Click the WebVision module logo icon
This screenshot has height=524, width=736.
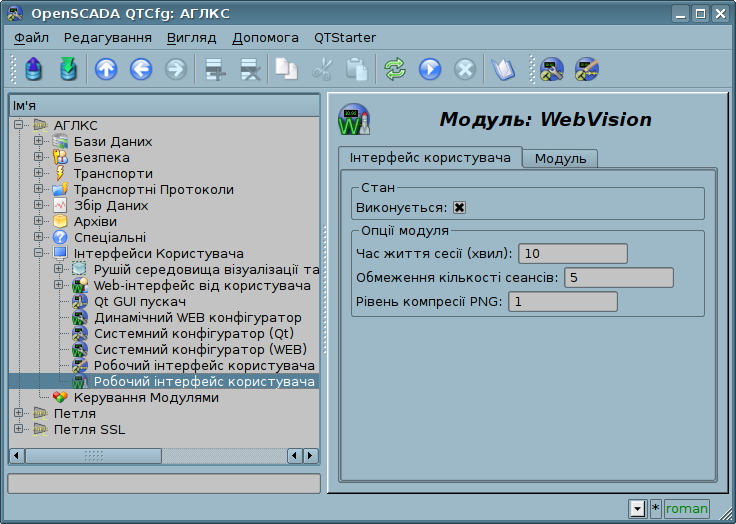pyautogui.click(x=354, y=119)
